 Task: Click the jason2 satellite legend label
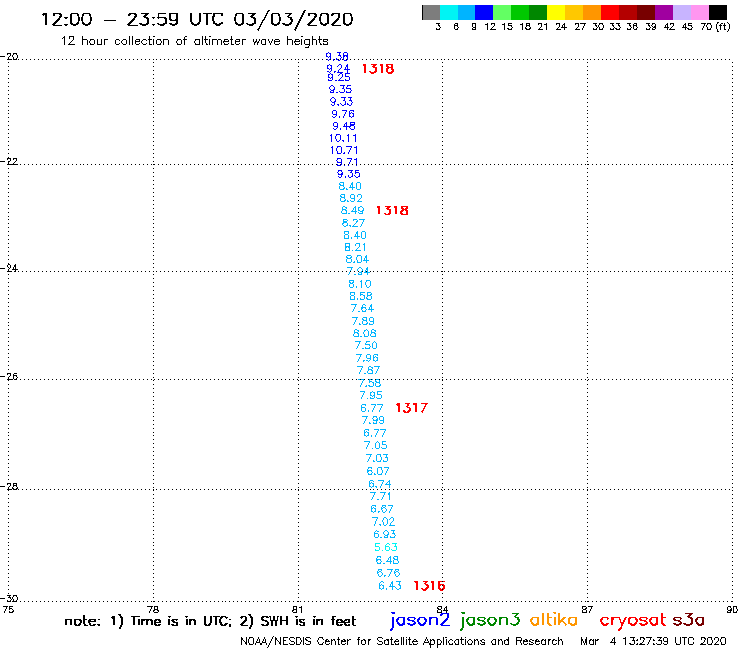pos(420,620)
